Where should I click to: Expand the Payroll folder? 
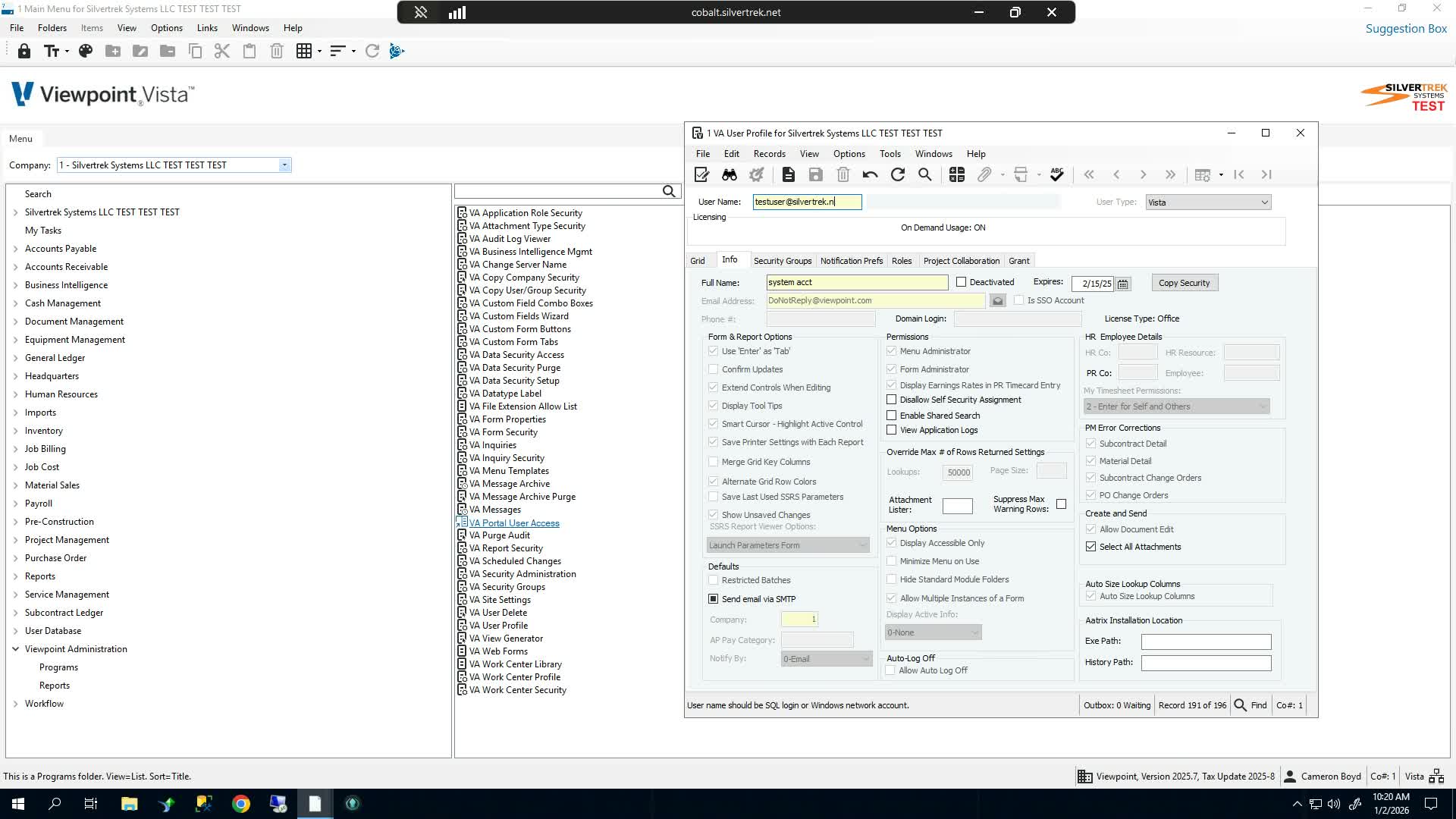(x=15, y=504)
